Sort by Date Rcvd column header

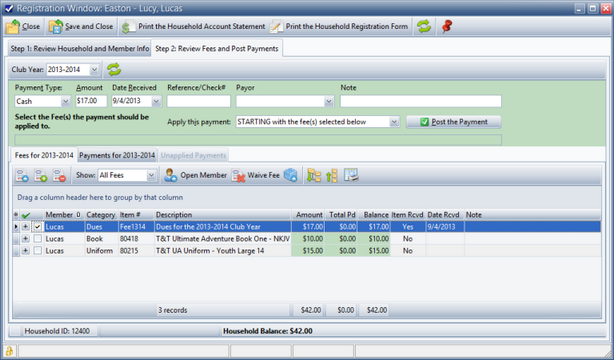[x=444, y=215]
